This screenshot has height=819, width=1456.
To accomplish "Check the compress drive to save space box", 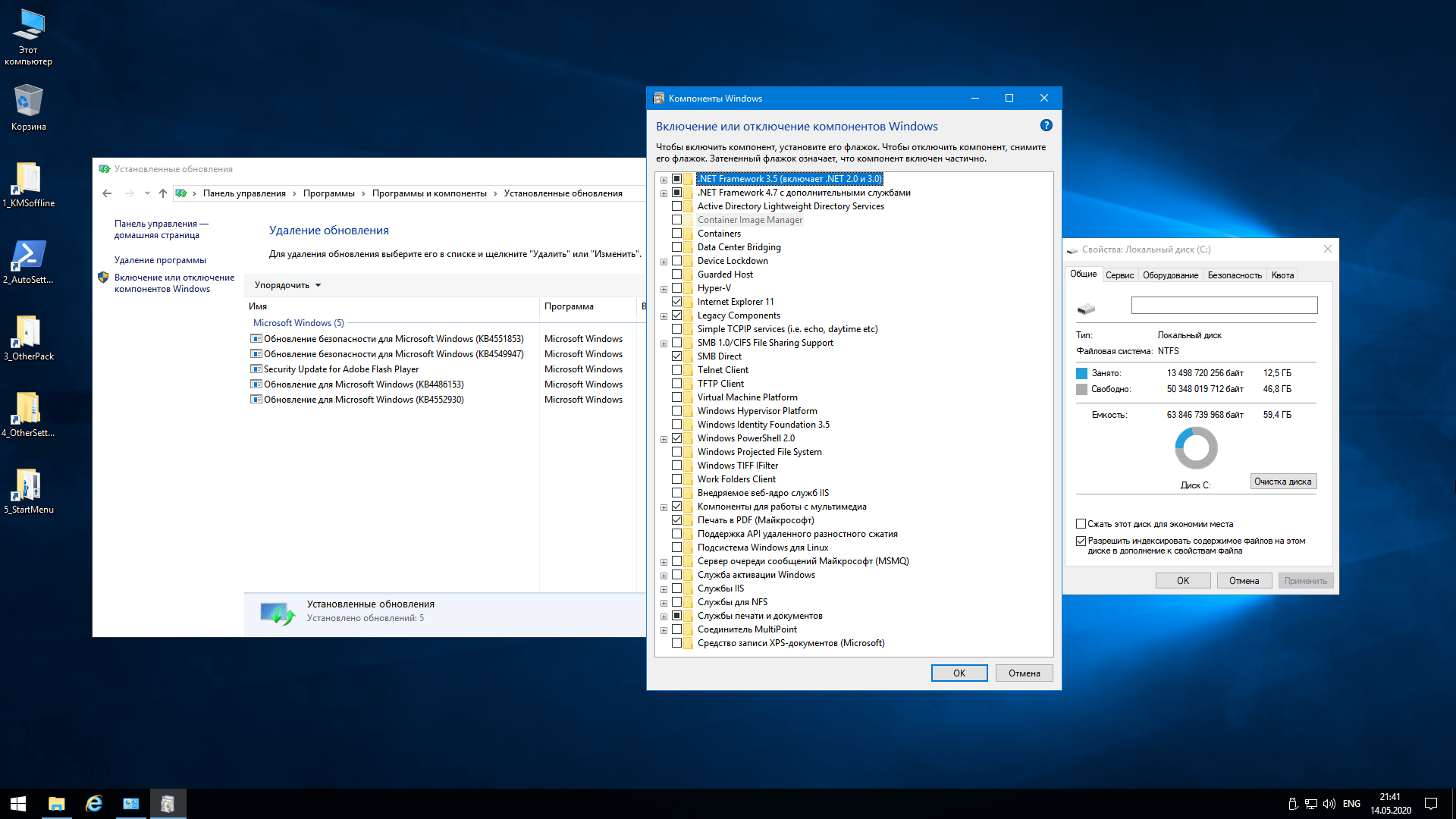I will click(x=1081, y=524).
